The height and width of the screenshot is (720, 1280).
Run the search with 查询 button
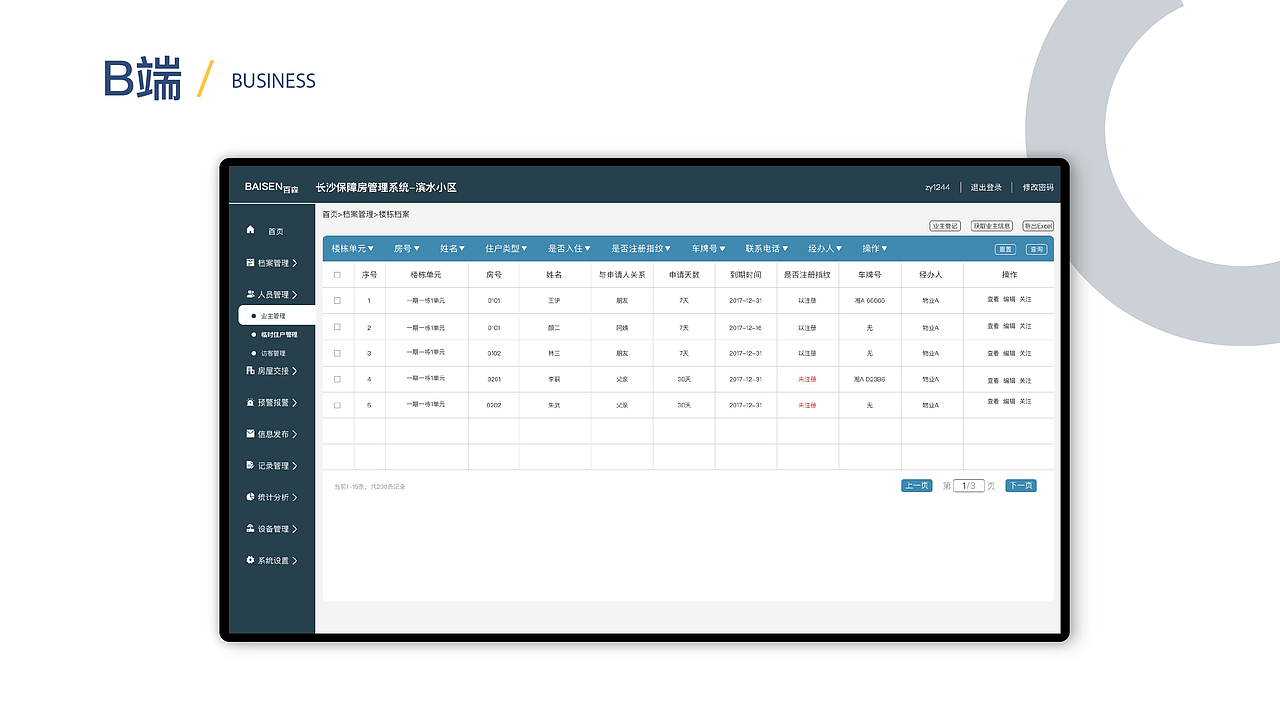(1036, 249)
